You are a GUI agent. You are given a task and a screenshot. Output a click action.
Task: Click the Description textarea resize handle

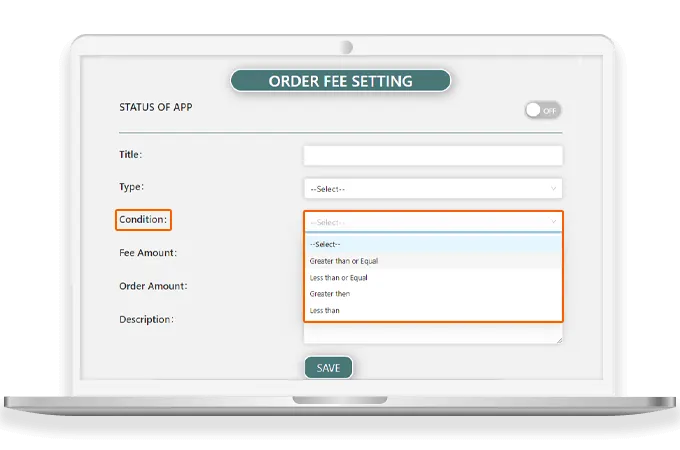pos(558,340)
